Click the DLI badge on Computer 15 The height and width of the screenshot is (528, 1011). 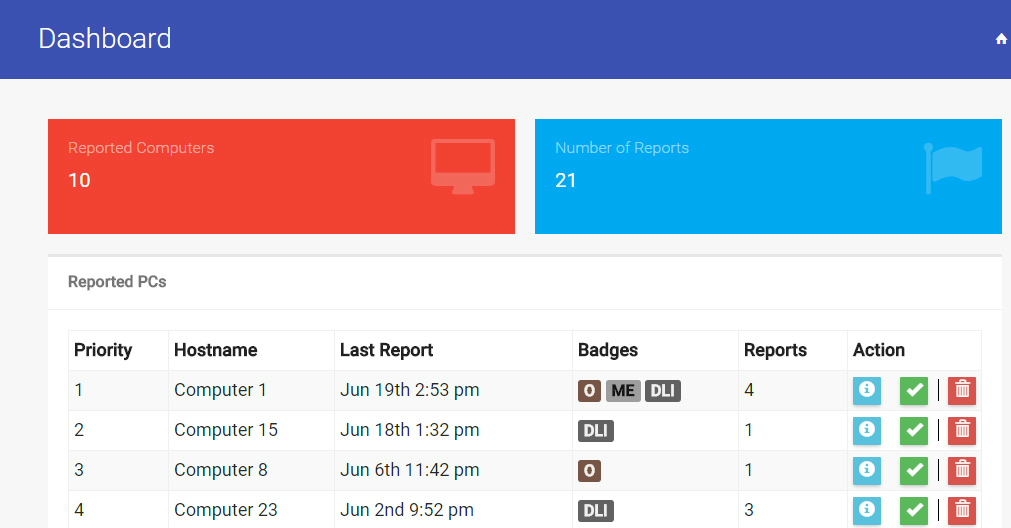click(x=595, y=431)
